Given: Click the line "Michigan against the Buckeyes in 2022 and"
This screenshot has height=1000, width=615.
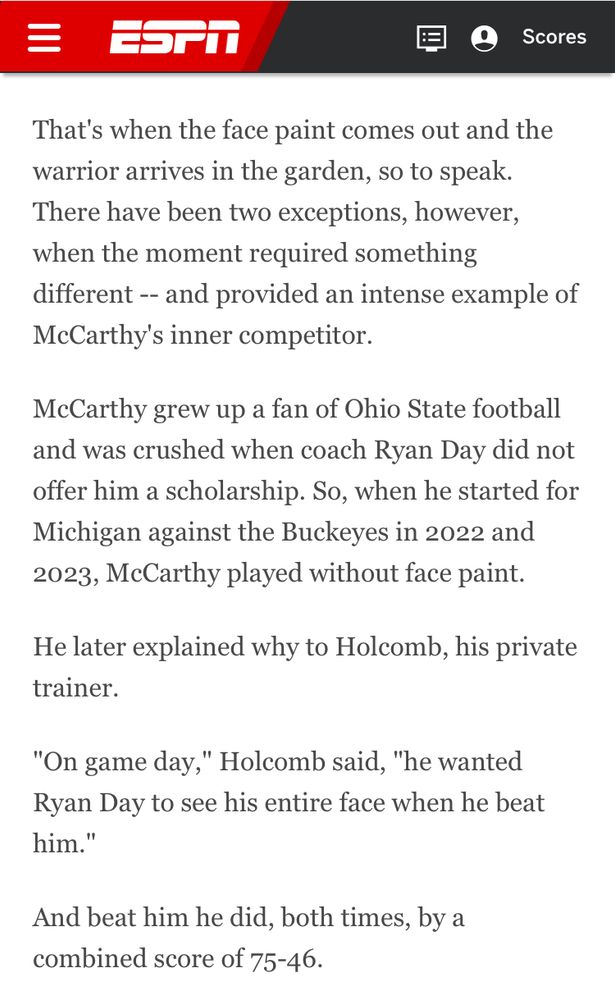Looking at the screenshot, I should click(284, 532).
